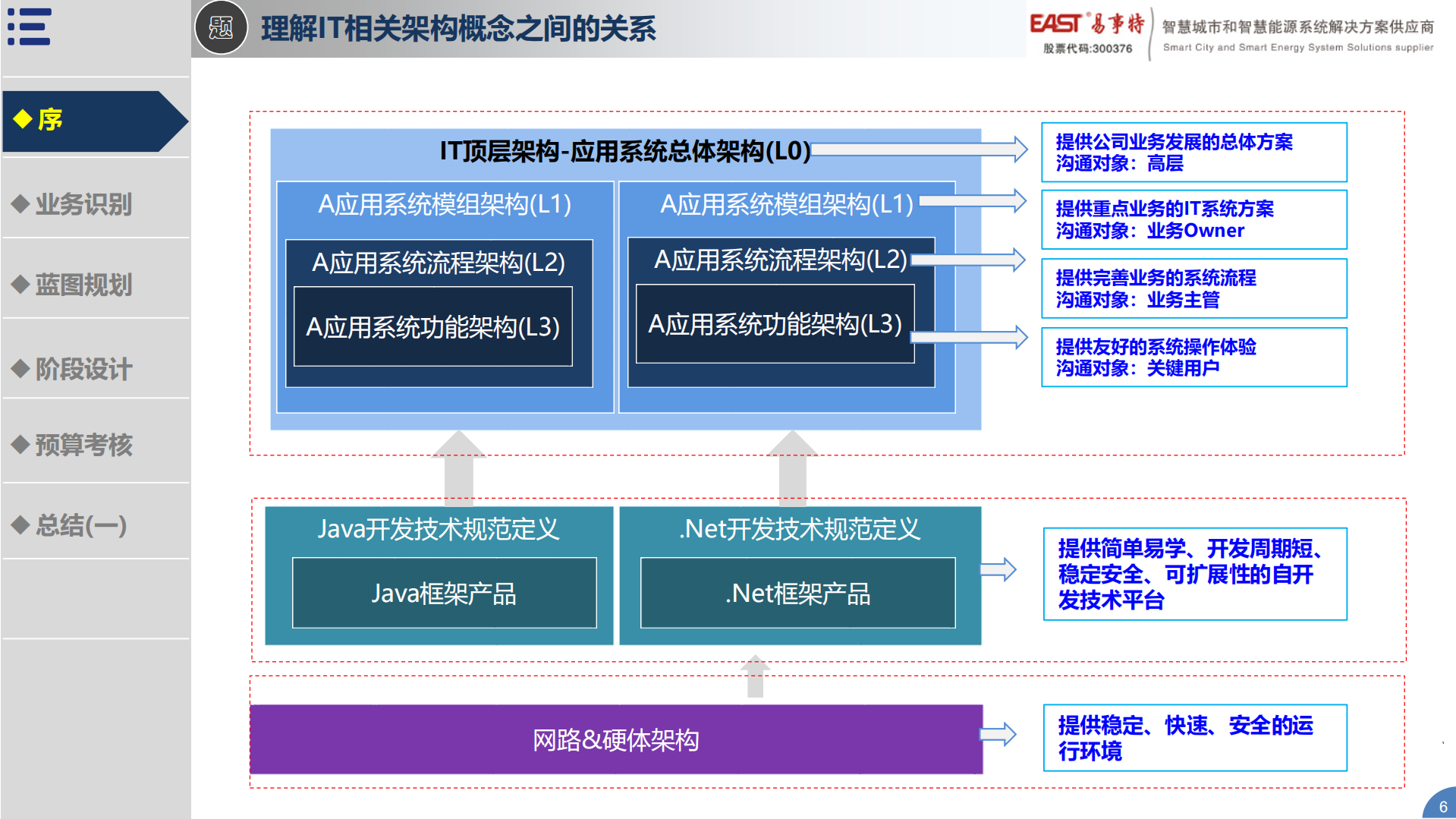Click the 题 circle icon in the header
This screenshot has width=1456, height=819.
pos(219,28)
